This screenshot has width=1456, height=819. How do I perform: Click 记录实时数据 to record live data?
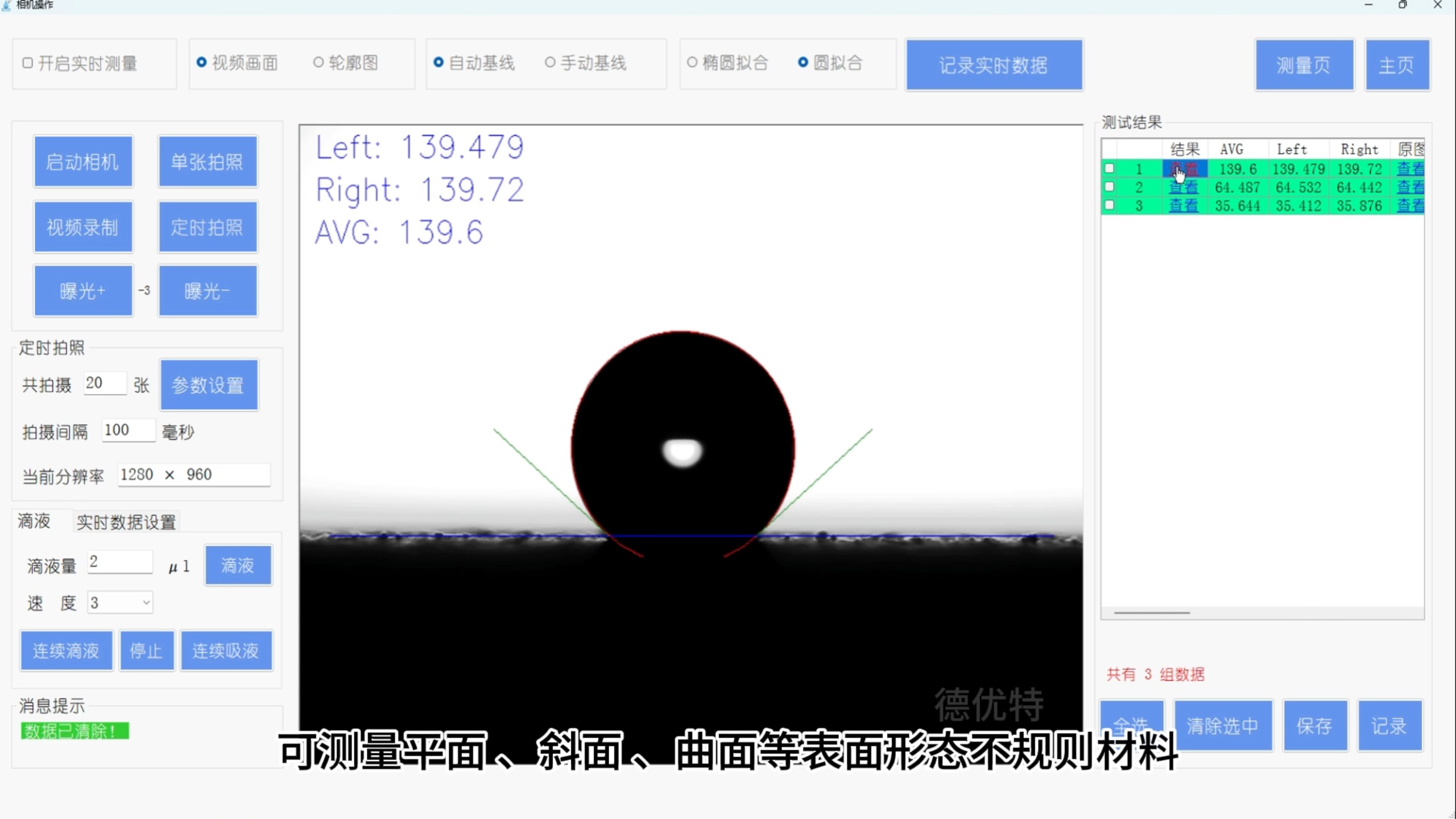pyautogui.click(x=994, y=64)
